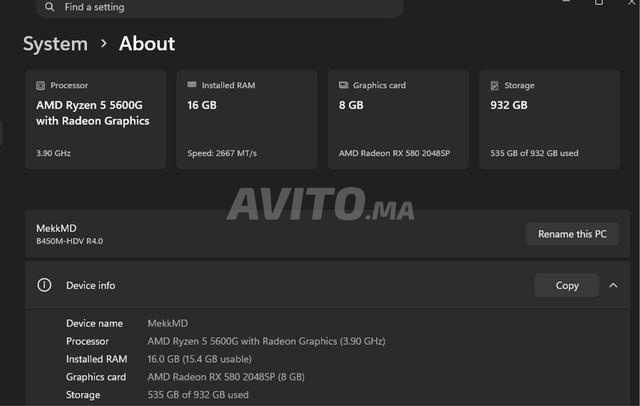
Task: Click the About breadcrumb title
Action: [147, 44]
